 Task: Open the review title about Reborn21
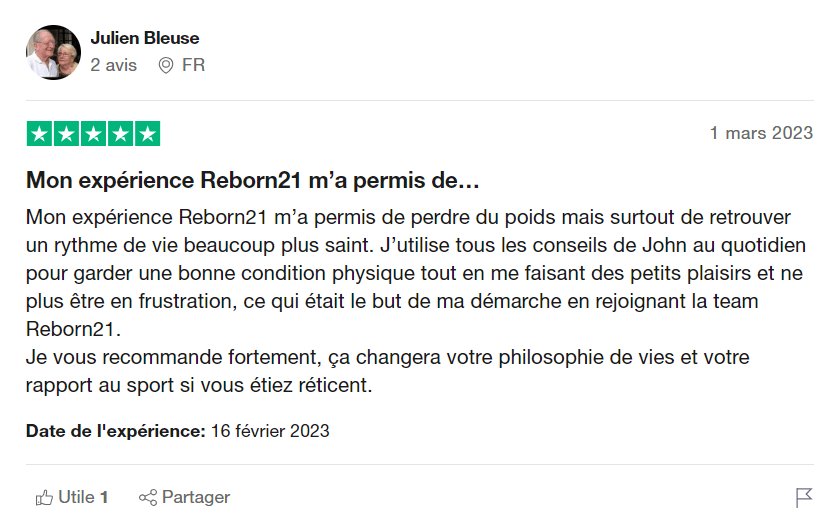pyautogui.click(x=253, y=181)
